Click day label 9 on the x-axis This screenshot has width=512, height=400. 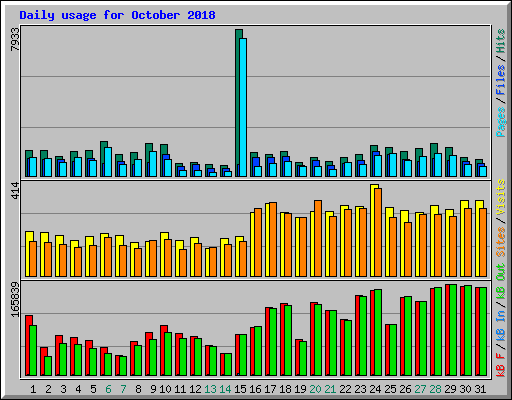153,389
